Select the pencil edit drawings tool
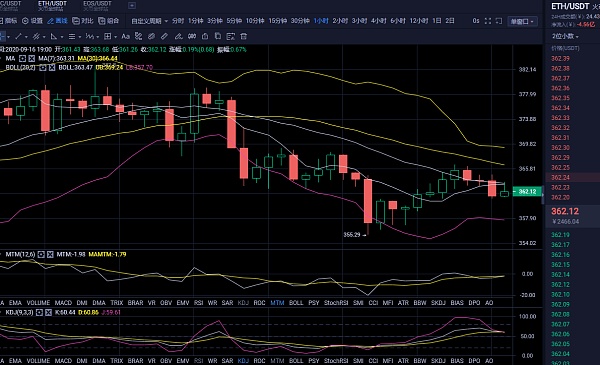Viewport: 600px width, 365px height. click(178, 36)
